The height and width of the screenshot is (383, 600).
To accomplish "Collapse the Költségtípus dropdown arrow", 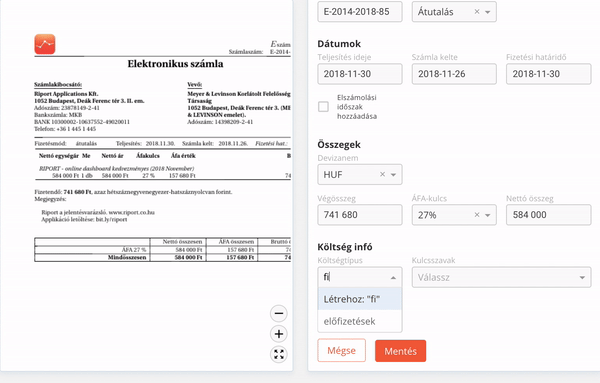I will click(x=393, y=277).
